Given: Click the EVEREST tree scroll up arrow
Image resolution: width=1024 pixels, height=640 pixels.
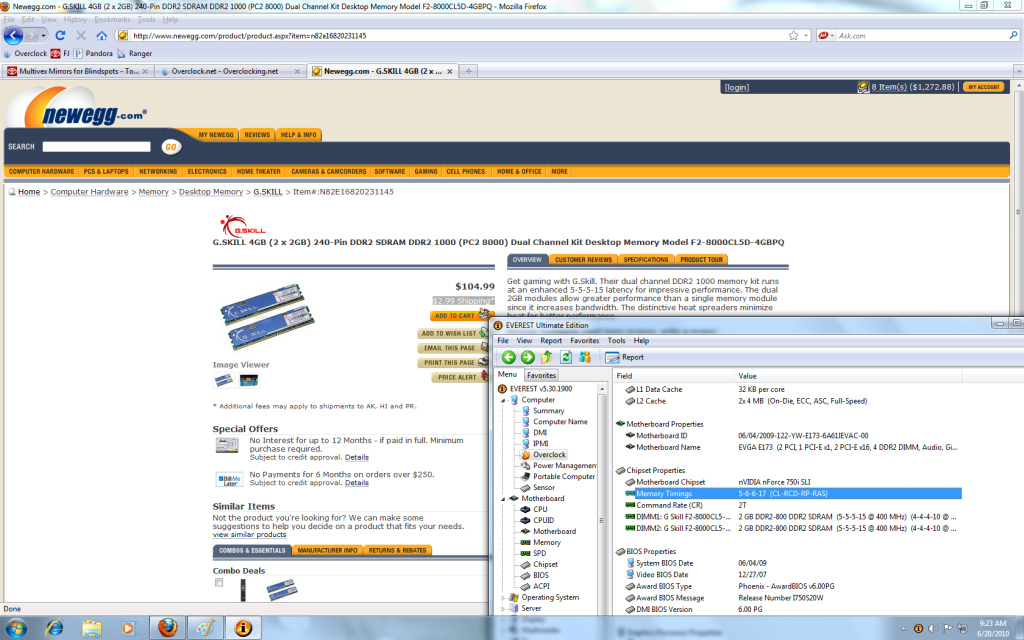Looking at the screenshot, I should [601, 389].
